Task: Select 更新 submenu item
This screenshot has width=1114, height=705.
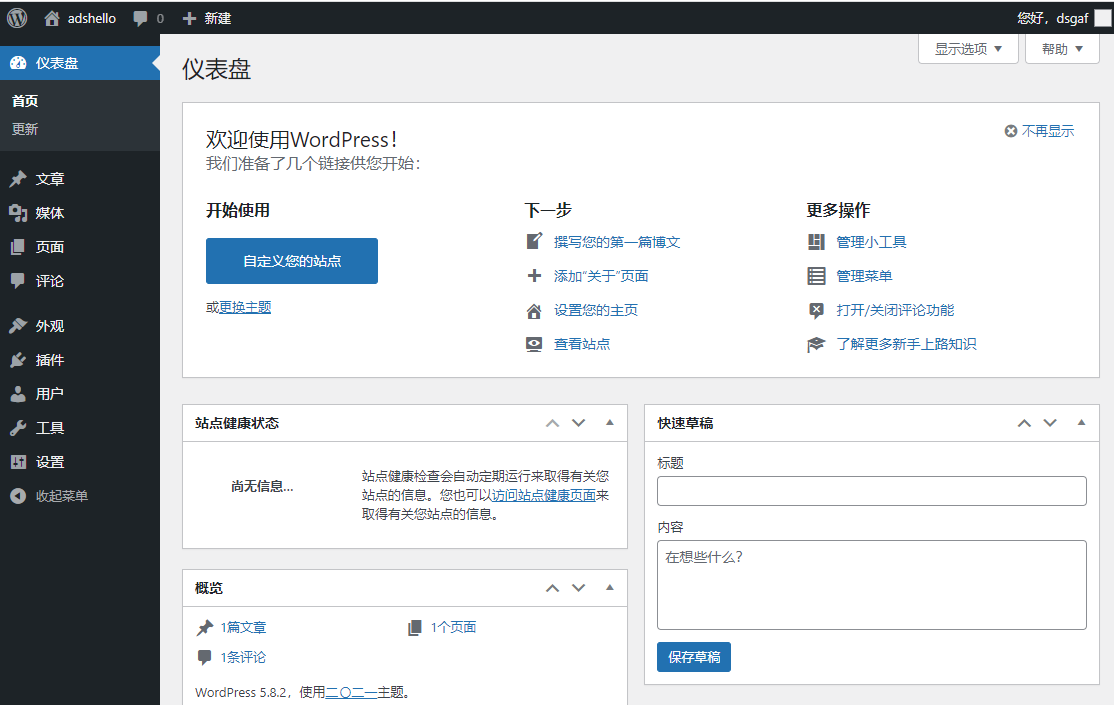Action: pyautogui.click(x=25, y=129)
